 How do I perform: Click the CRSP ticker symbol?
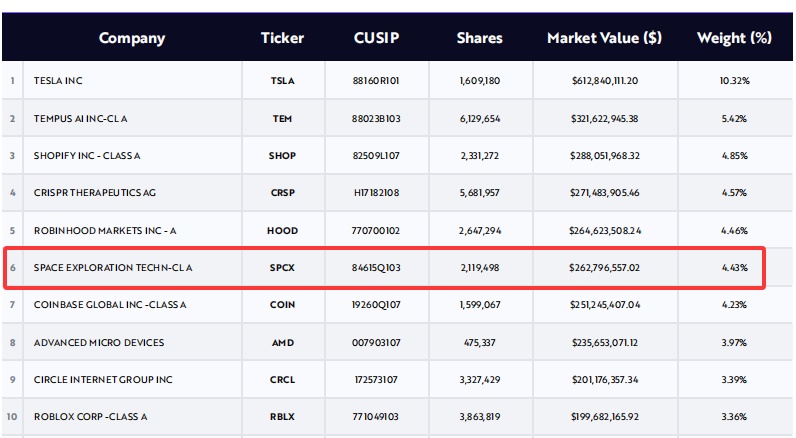[282, 193]
